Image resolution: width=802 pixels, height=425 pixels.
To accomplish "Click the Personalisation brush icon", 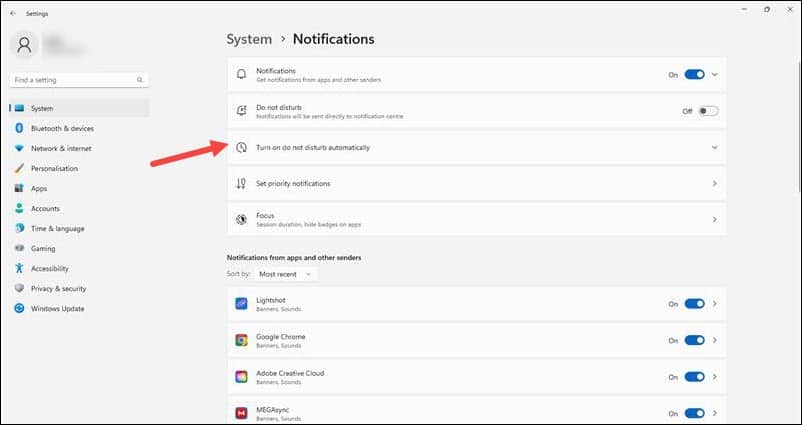I will pos(19,168).
